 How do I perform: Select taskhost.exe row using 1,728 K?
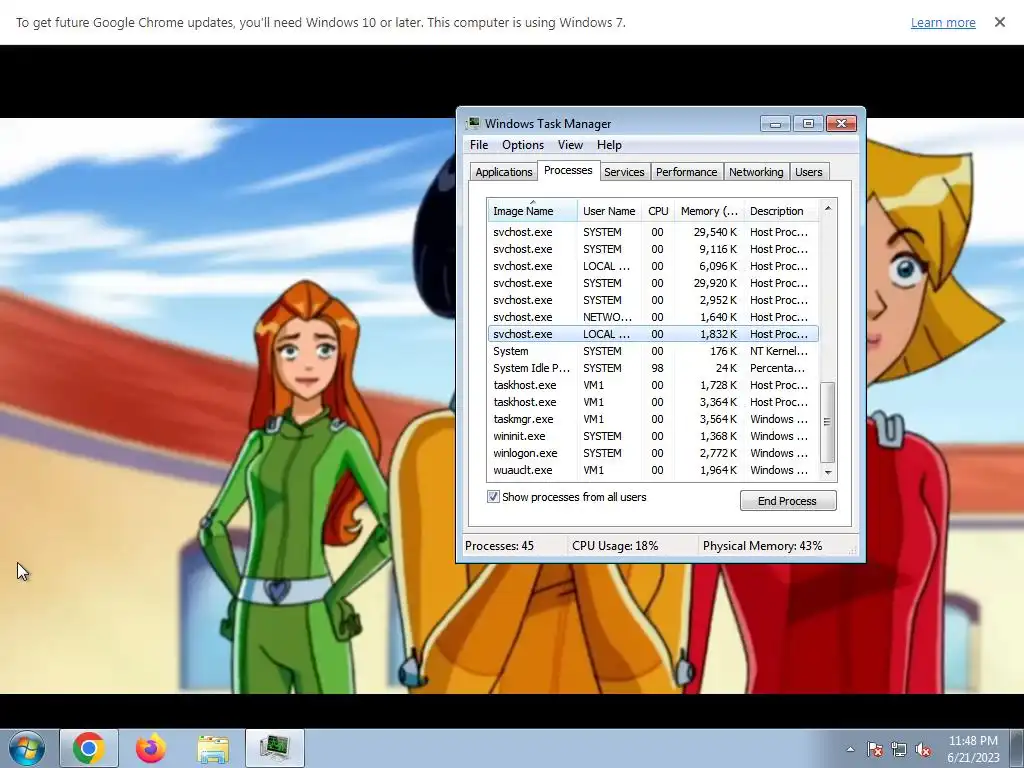[653, 385]
